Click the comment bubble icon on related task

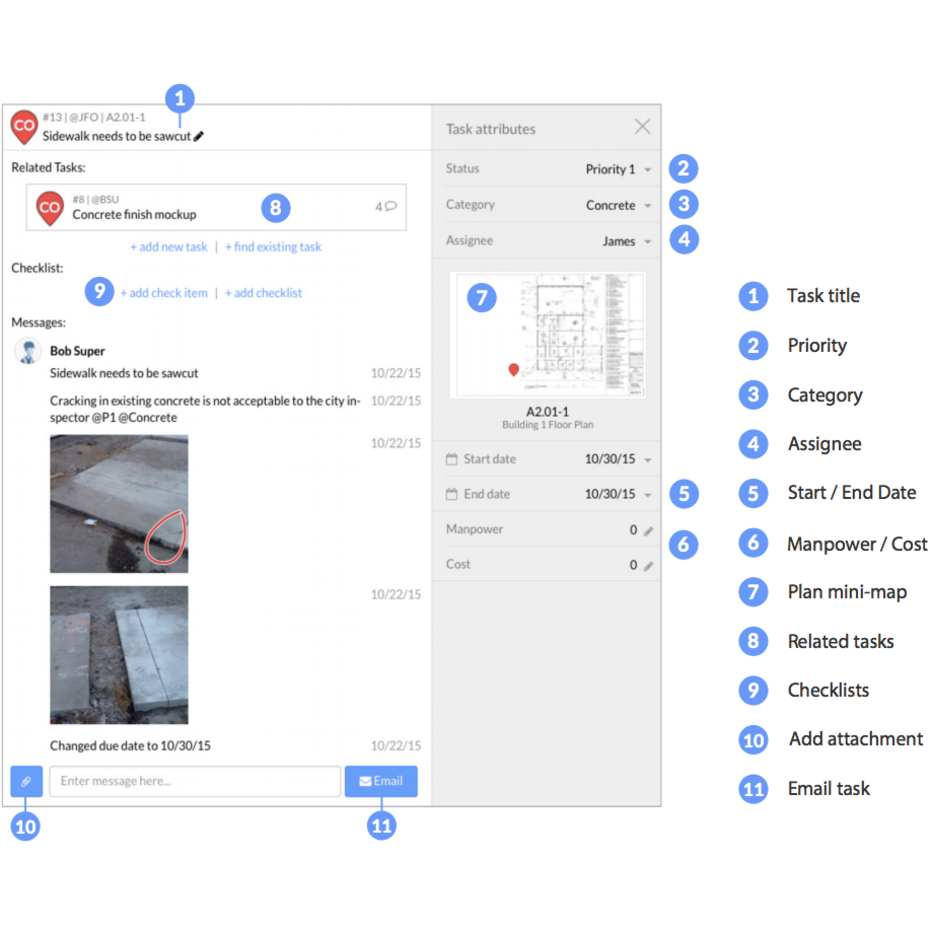(391, 207)
